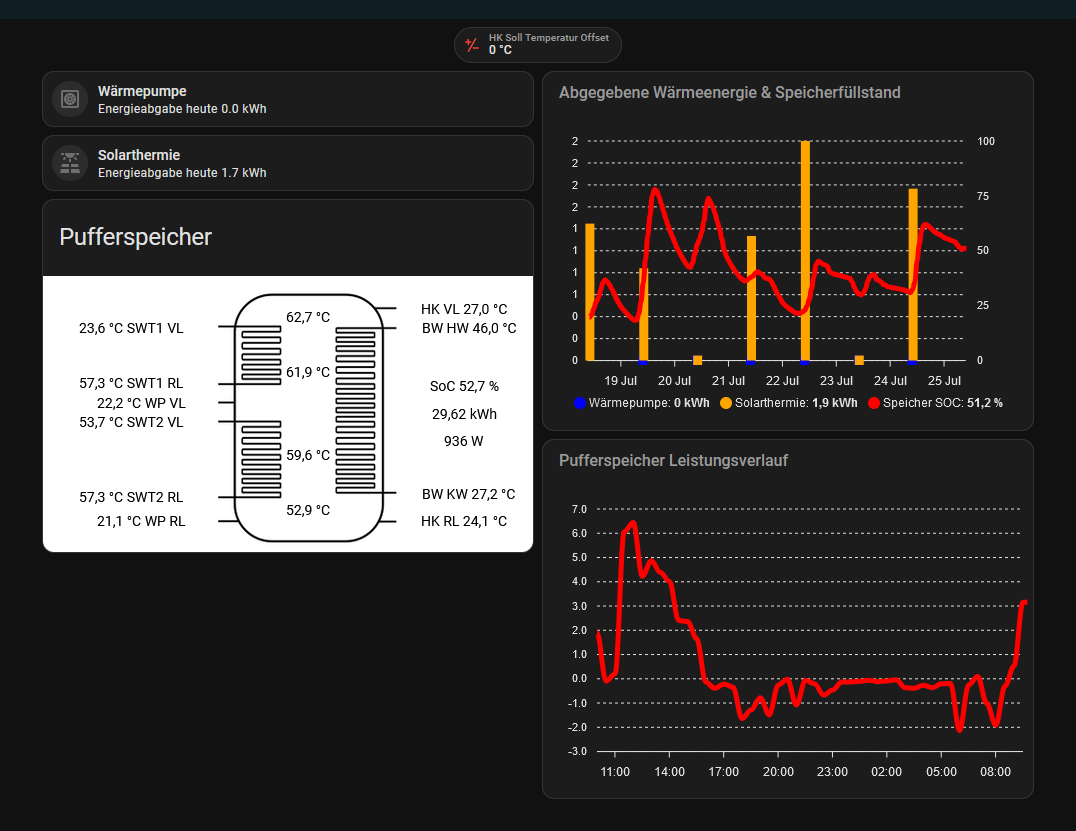Viewport: 1076px width, 831px height.
Task: Click the SoC 52,7 % value
Action: 464,386
